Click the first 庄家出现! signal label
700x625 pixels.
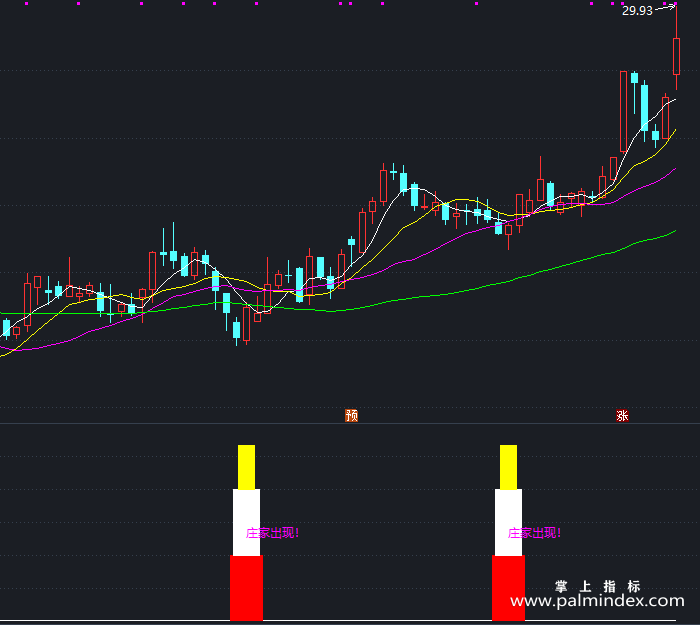coord(272,533)
